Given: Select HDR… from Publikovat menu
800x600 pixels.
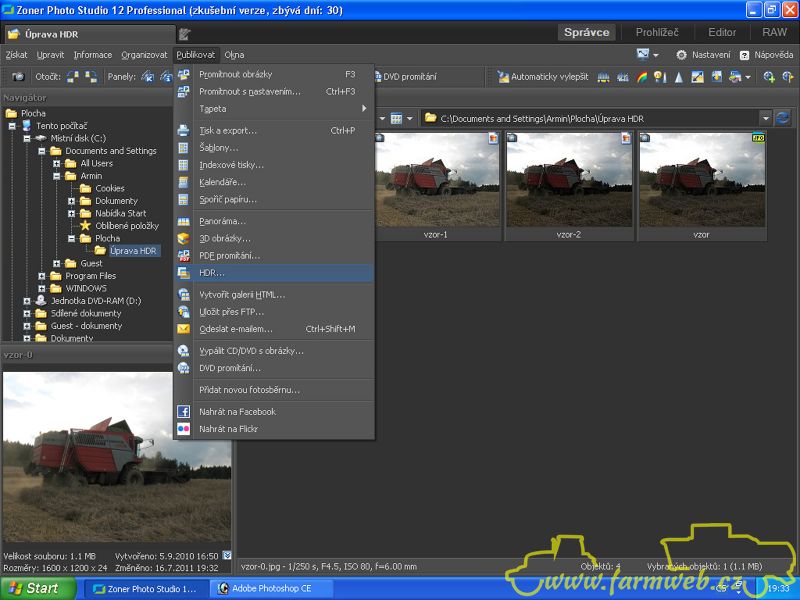Looking at the screenshot, I should (x=212, y=273).
